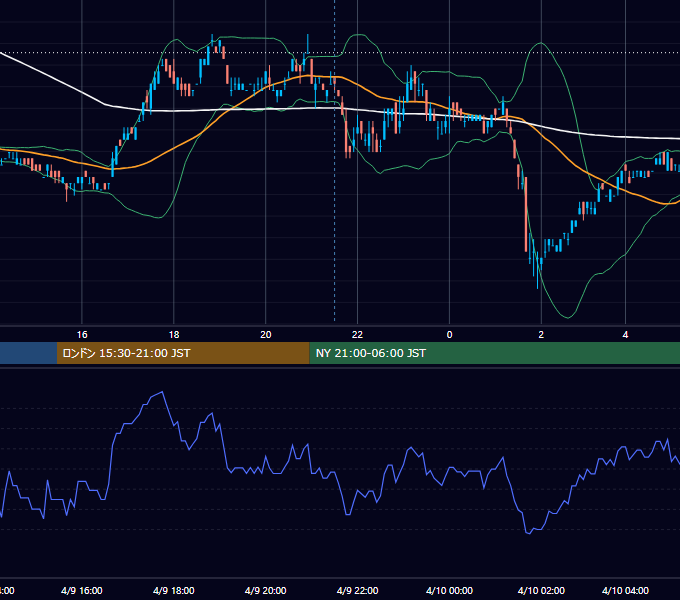This screenshot has height=600, width=680.
Task: Click the 2 hour label on price chart
Action: [541, 334]
